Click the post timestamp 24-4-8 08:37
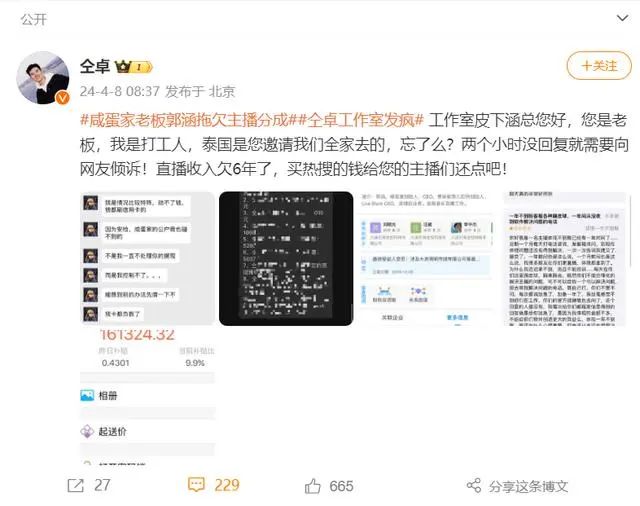This screenshot has width=640, height=506. tap(119, 91)
